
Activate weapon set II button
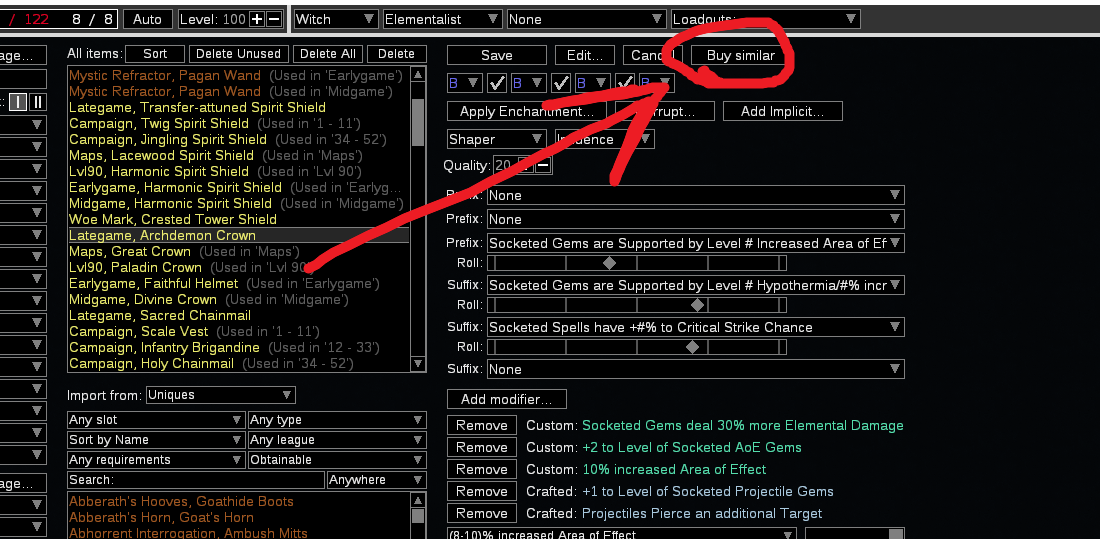click(38, 102)
